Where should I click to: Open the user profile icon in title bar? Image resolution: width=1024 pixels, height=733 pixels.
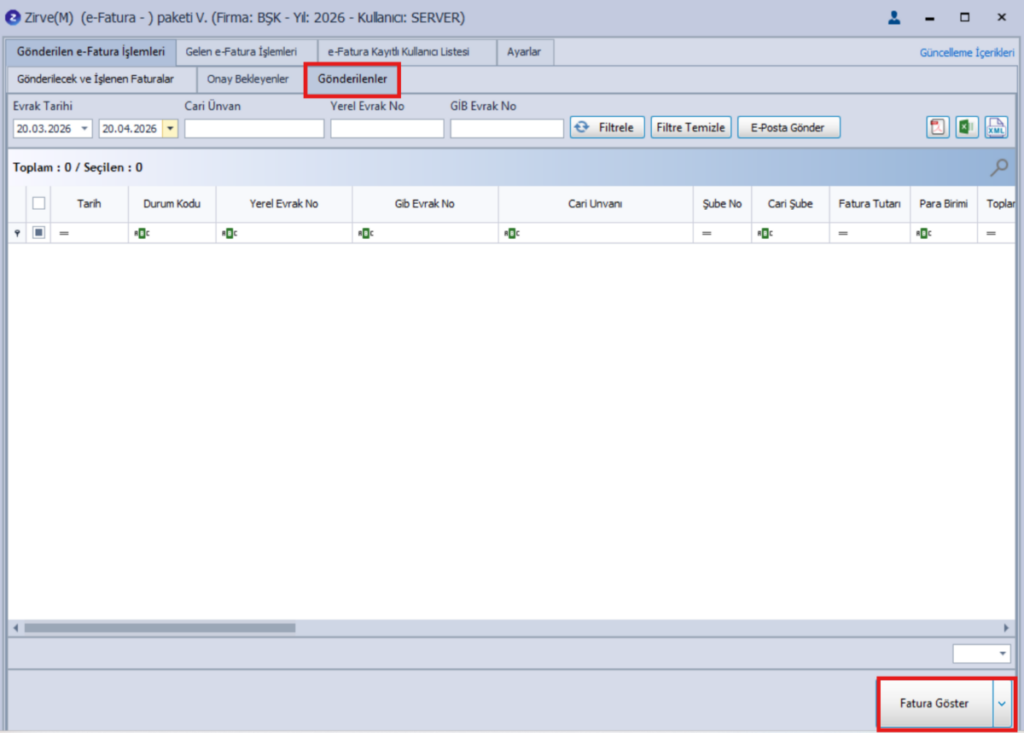click(894, 18)
